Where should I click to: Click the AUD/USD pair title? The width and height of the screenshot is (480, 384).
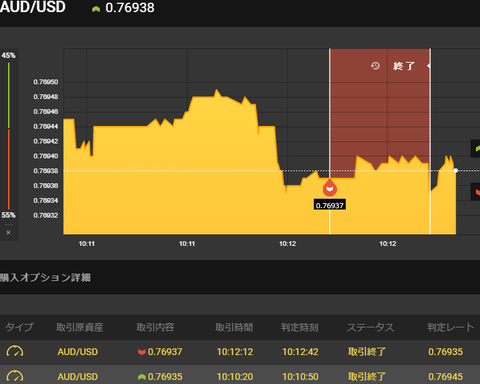coord(33,7)
